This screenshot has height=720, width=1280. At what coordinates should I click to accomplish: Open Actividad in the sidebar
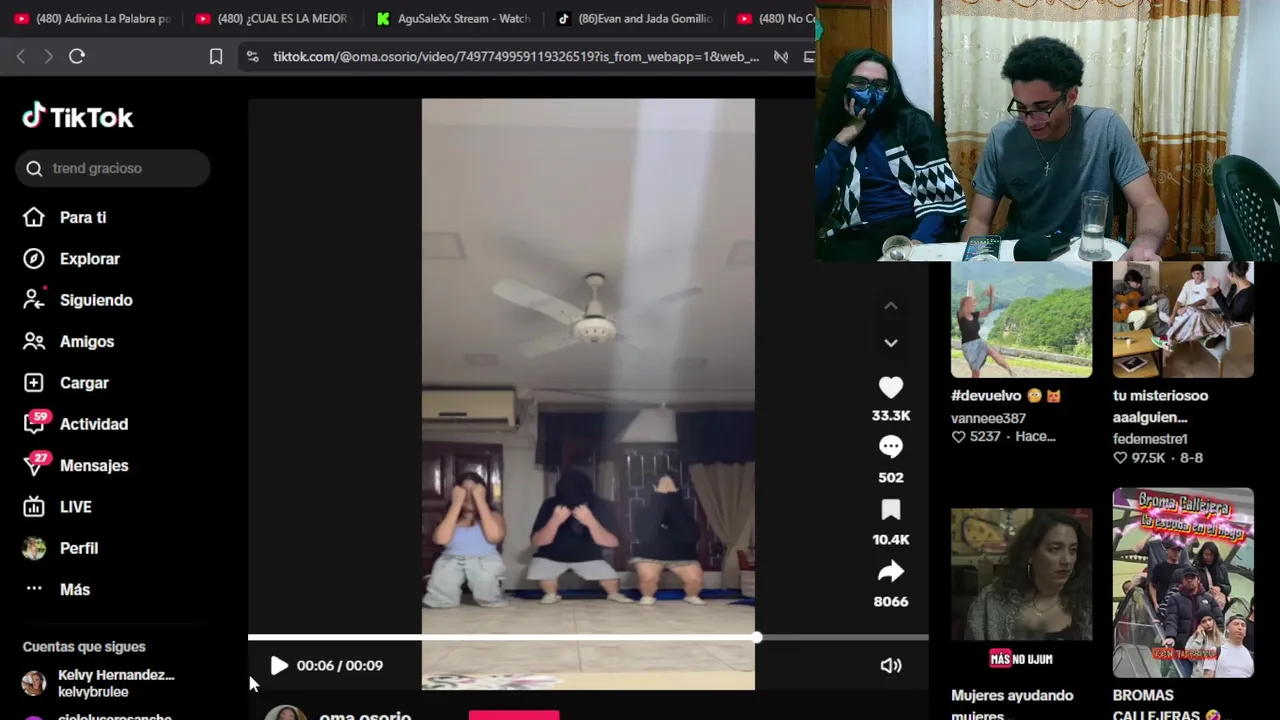[x=94, y=424]
